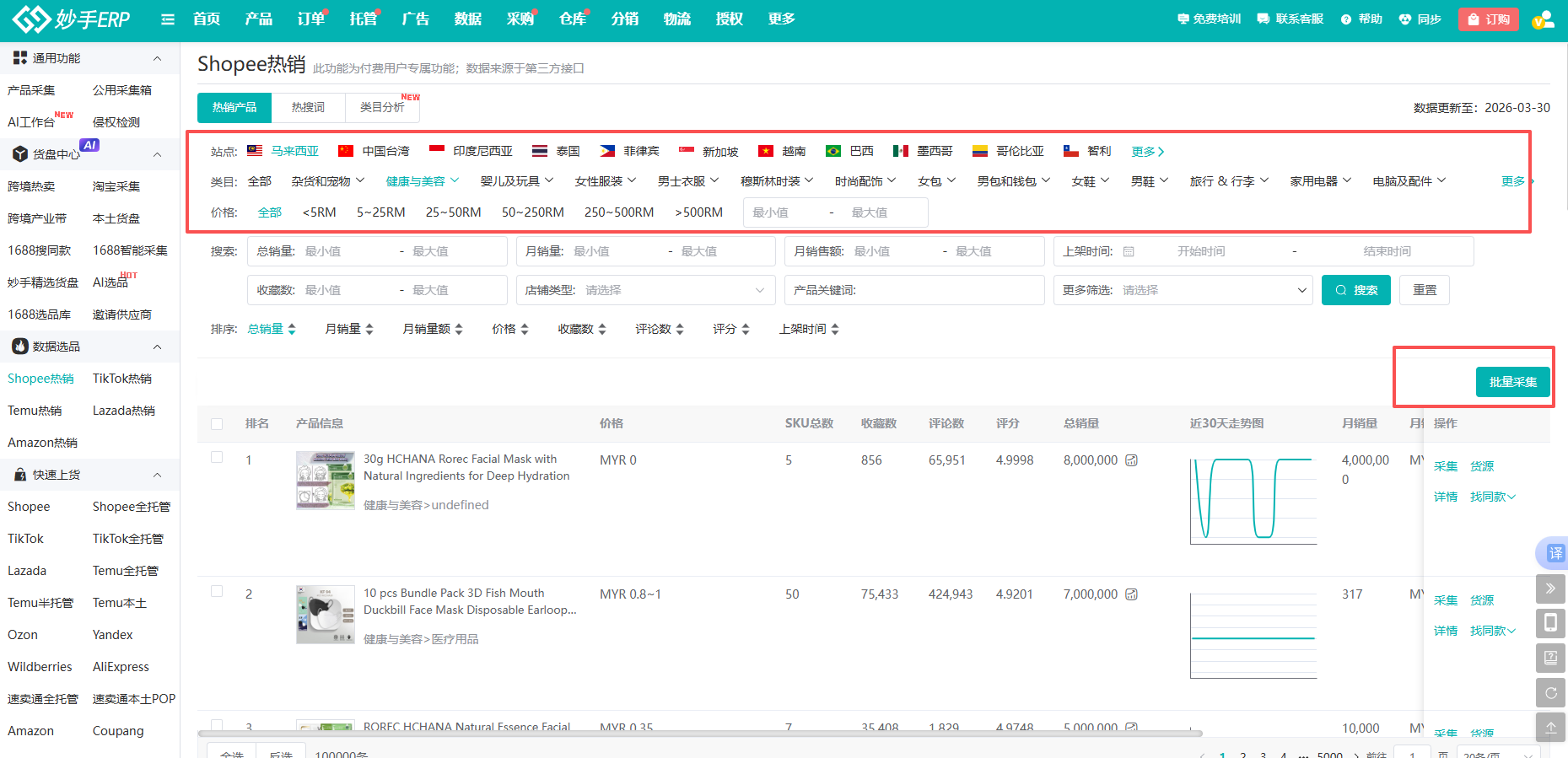Click the refresh icon in right sidebar

(1550, 693)
